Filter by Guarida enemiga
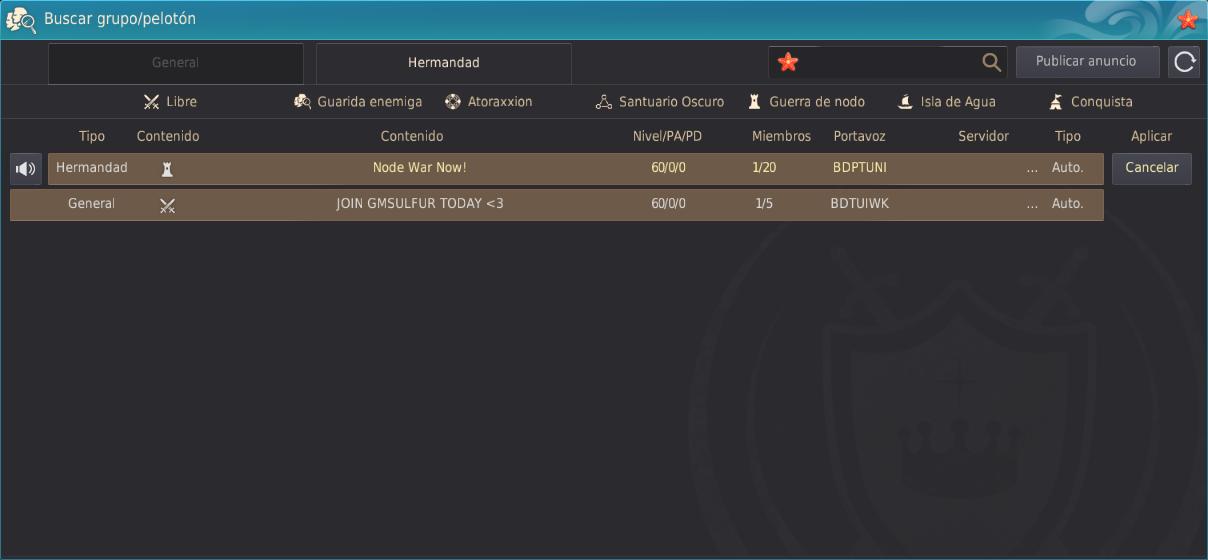This screenshot has width=1208, height=560. [358, 102]
